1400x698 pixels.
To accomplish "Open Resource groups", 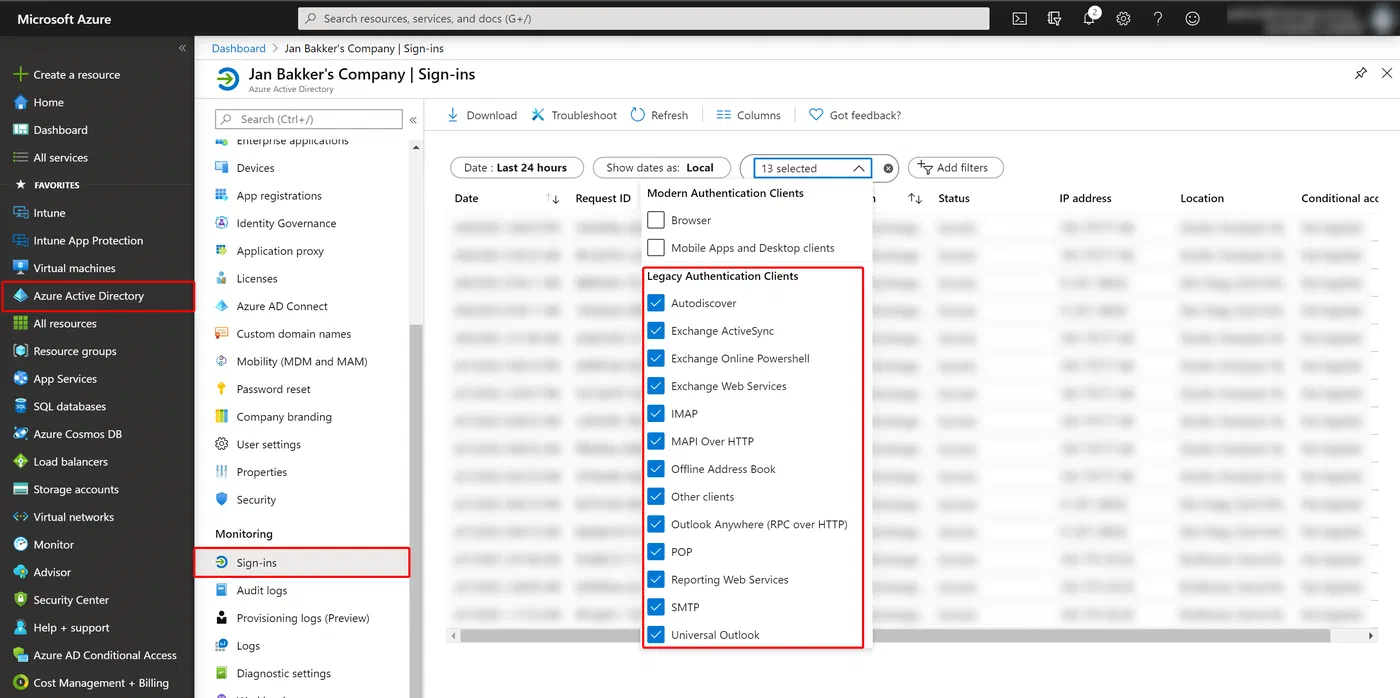I will pyautogui.click(x=75, y=351).
